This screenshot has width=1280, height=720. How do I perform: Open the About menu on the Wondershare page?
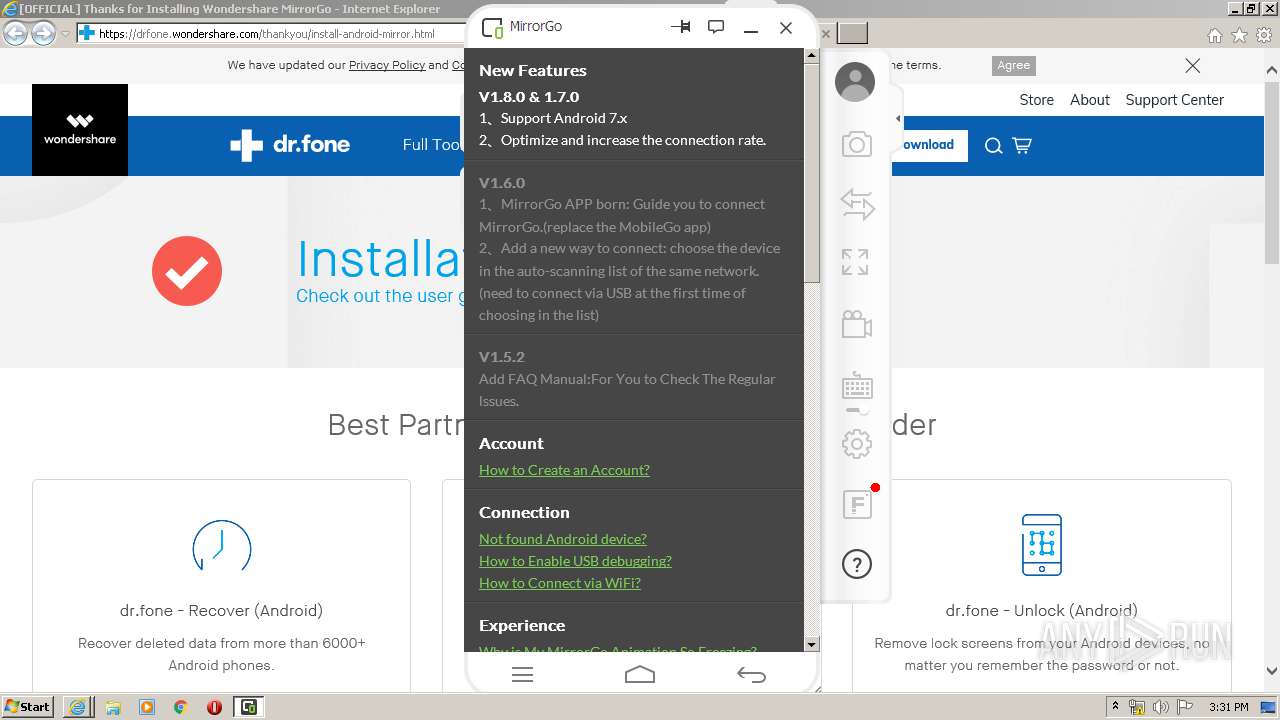point(1090,100)
